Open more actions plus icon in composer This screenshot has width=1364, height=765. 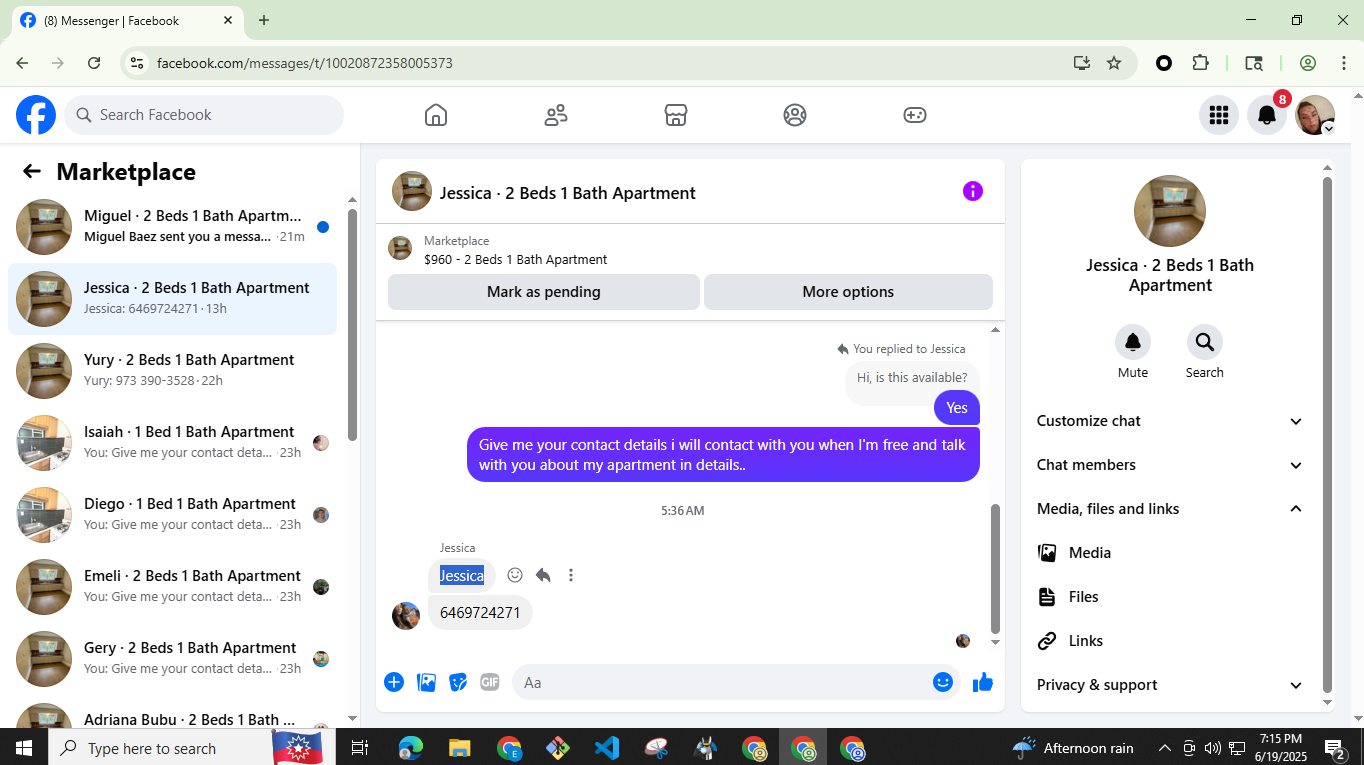(x=394, y=682)
